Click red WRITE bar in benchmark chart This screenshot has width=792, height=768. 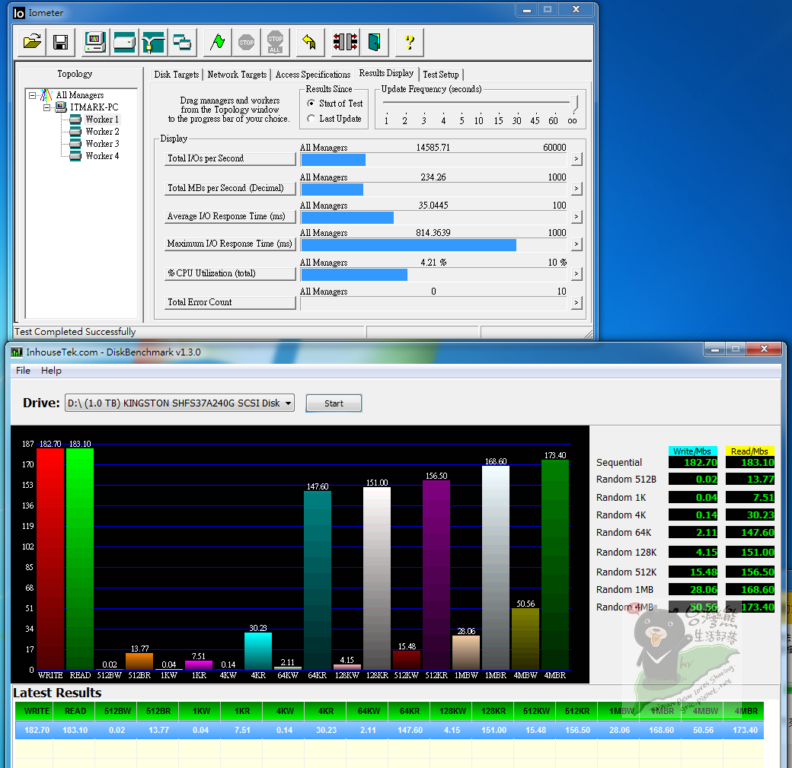click(x=51, y=559)
